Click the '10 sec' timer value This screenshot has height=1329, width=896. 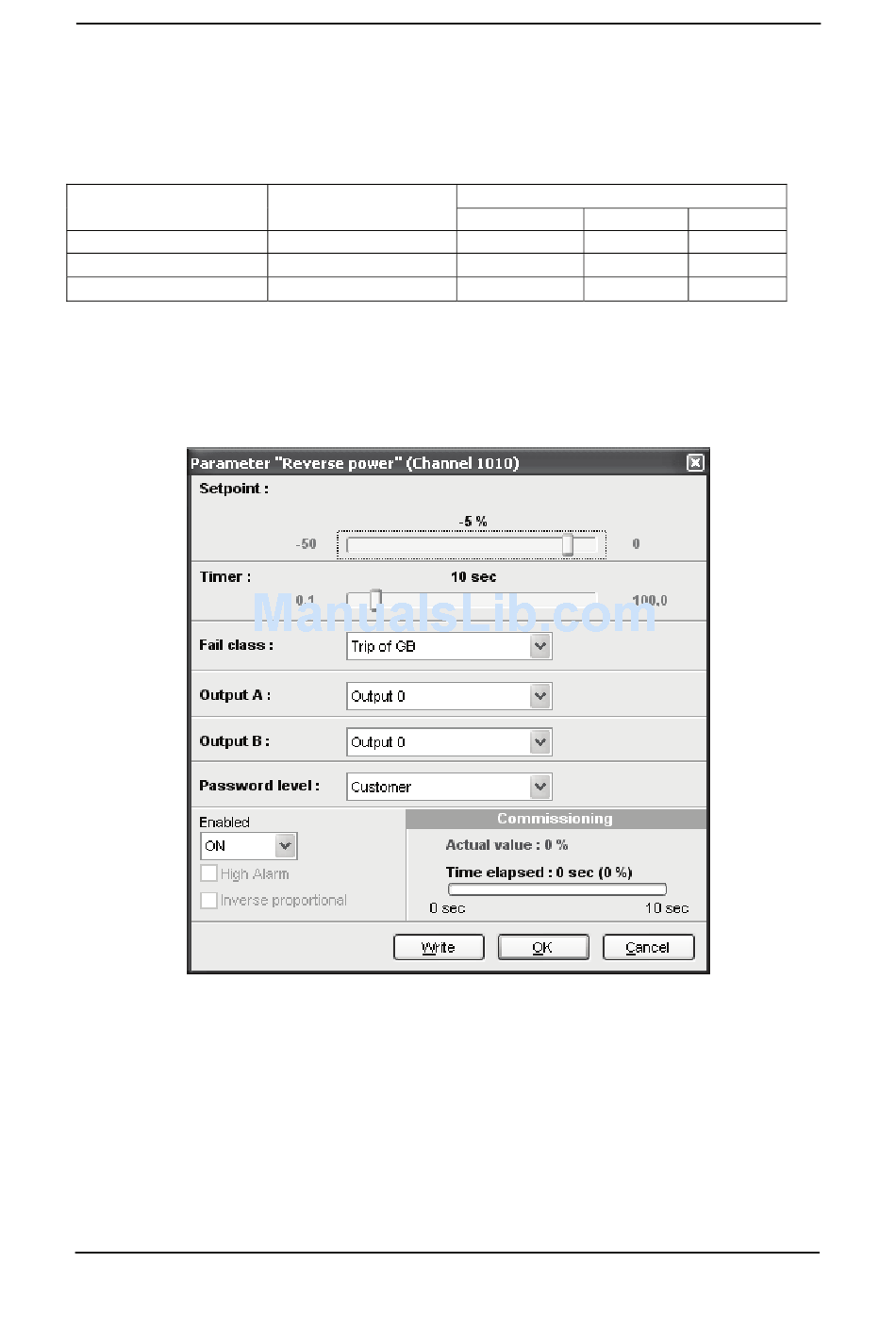(473, 577)
